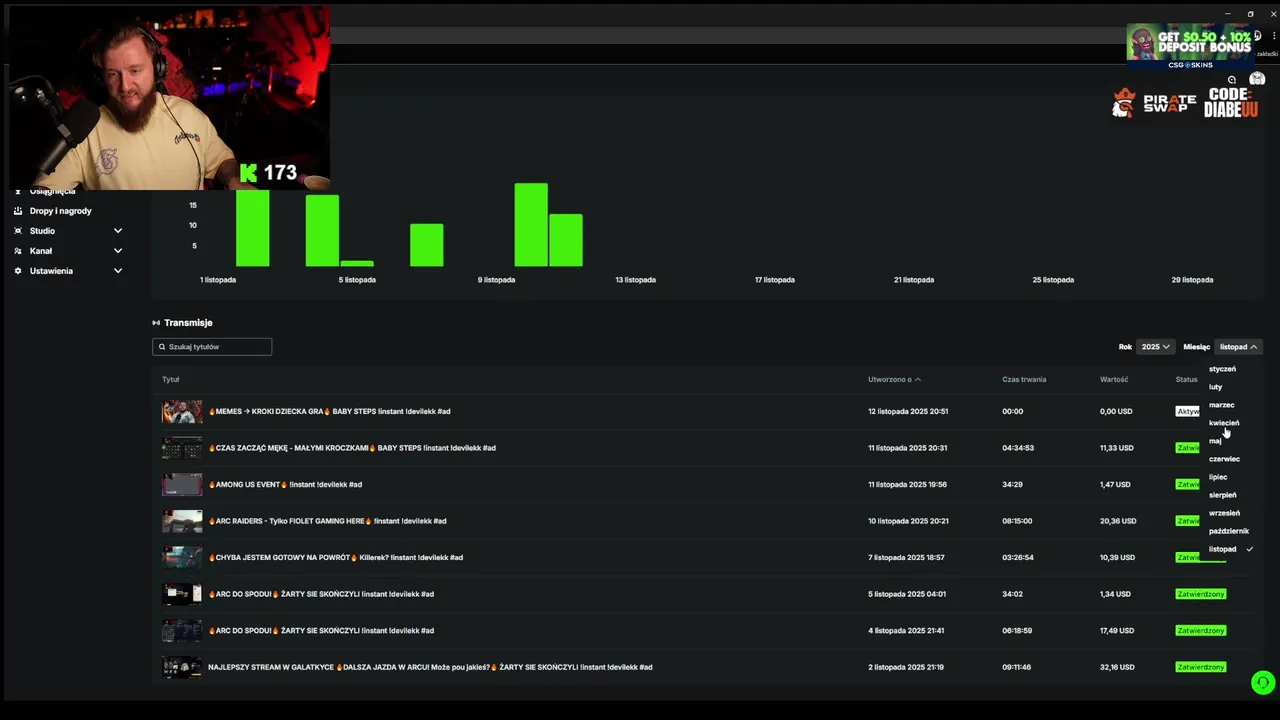Choose czerwiec from the month list

(x=1224, y=459)
